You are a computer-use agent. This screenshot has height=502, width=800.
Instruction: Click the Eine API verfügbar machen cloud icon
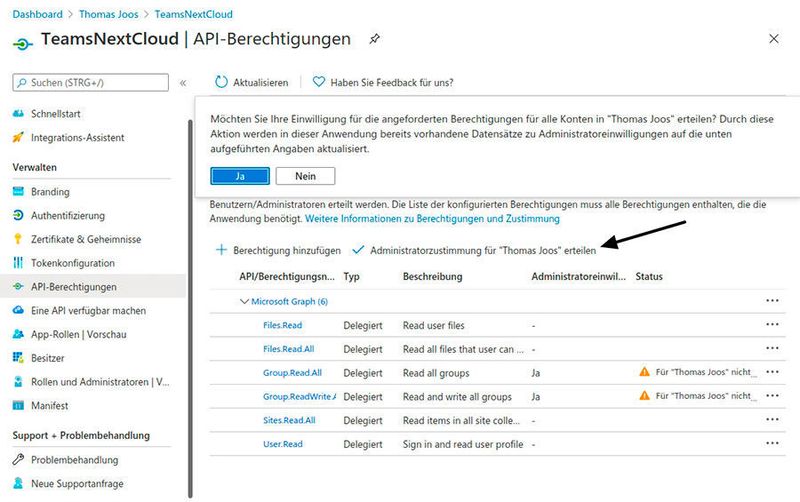pyautogui.click(x=18, y=310)
